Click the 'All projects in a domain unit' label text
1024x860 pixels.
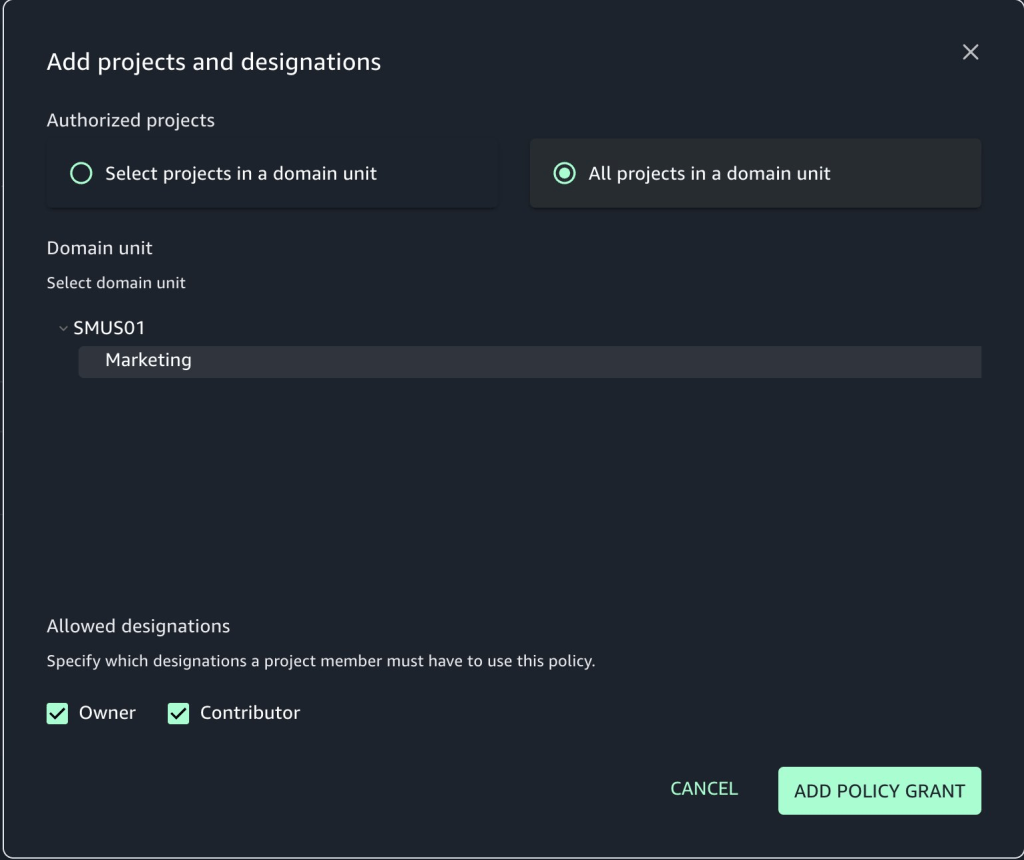(709, 173)
